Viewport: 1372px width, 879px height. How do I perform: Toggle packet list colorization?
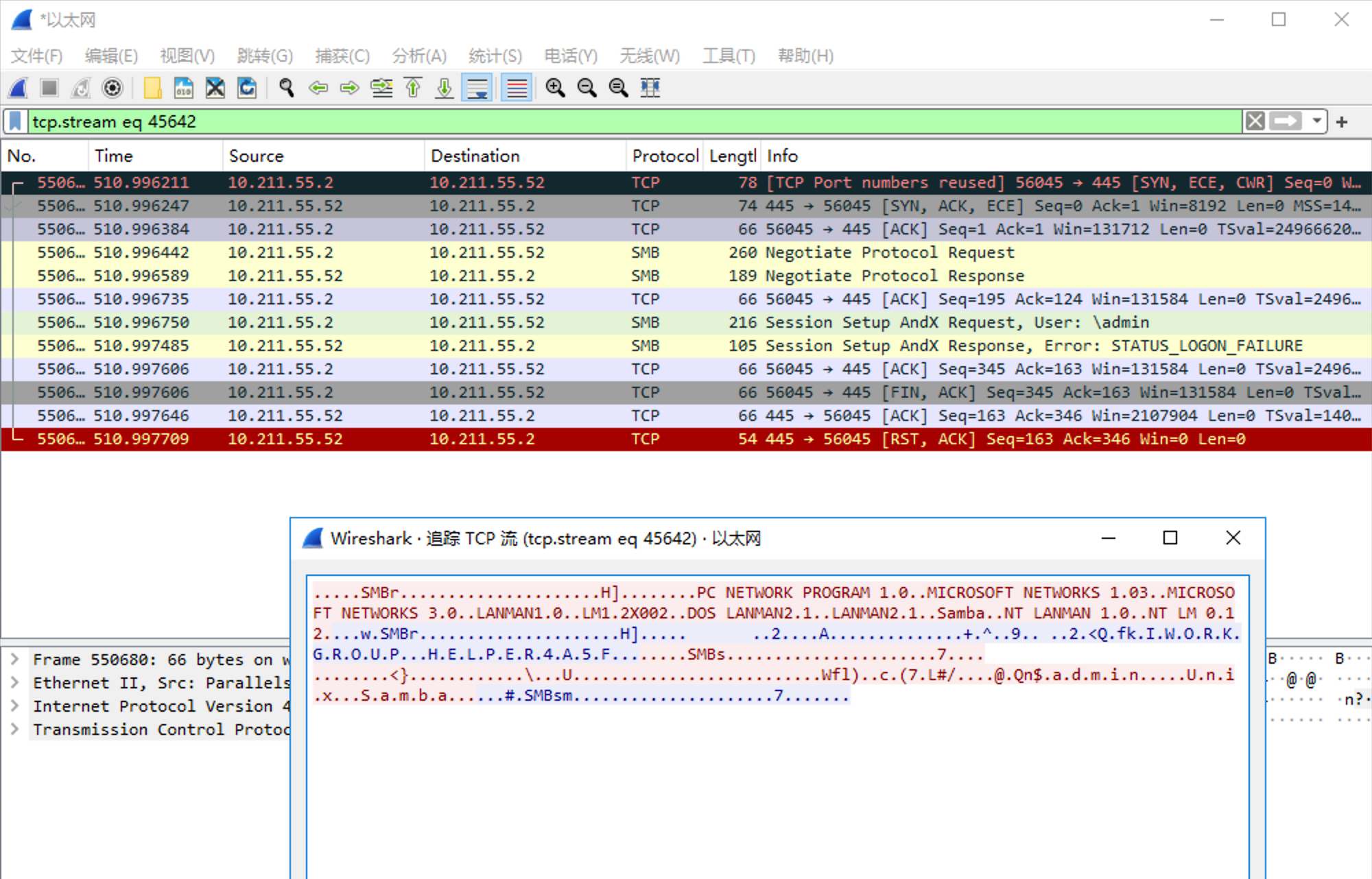pyautogui.click(x=517, y=88)
